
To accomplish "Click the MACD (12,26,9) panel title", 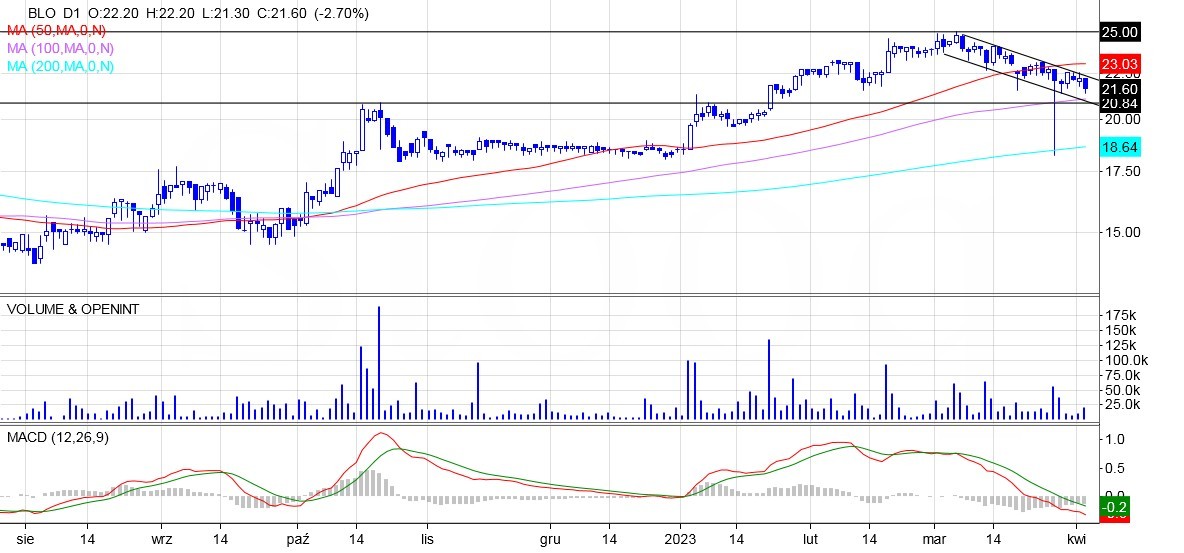I will click(61, 438).
